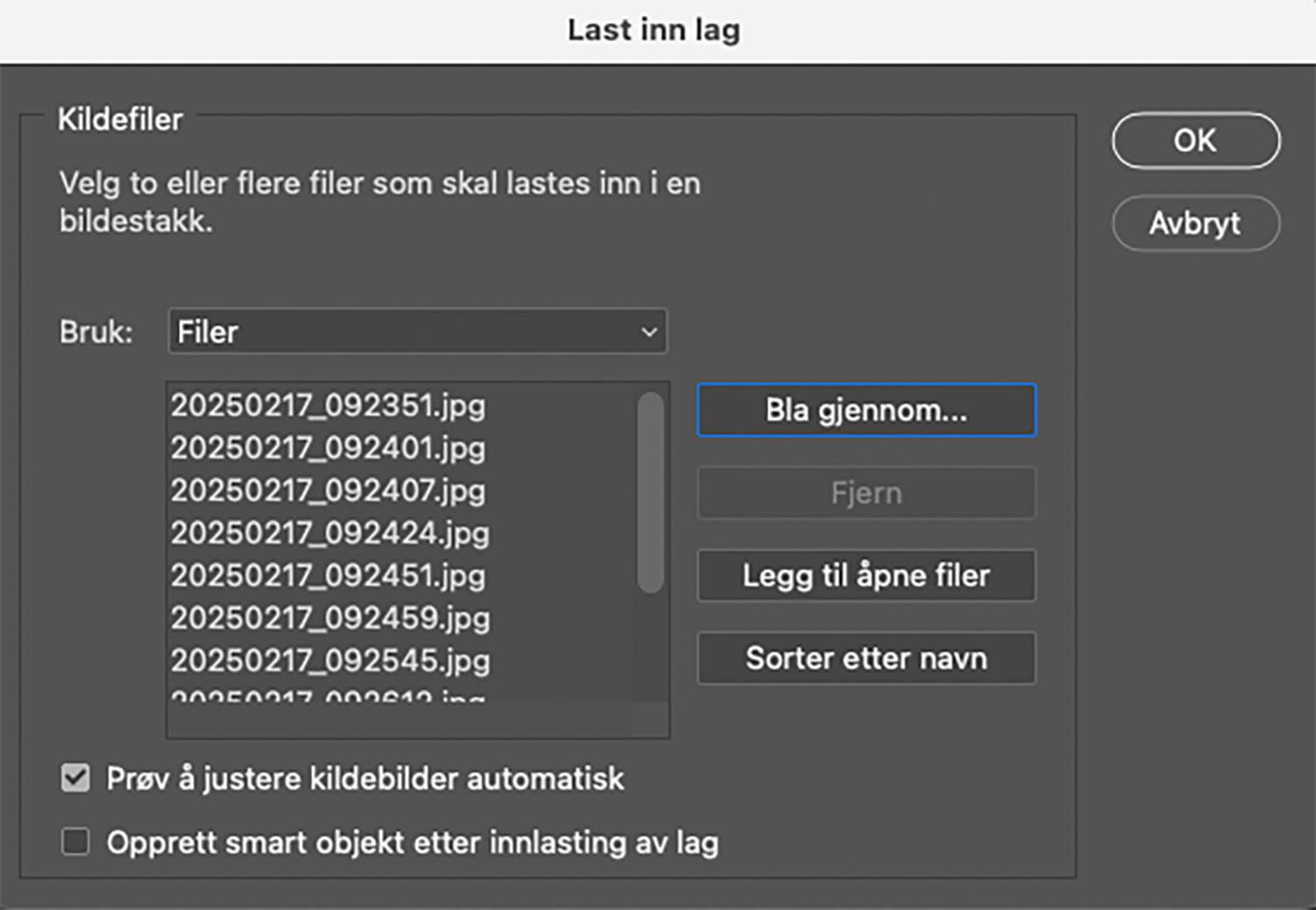Click the file list vertical scrollbar thumb
Viewport: 1316px width, 910px height.
(x=650, y=491)
